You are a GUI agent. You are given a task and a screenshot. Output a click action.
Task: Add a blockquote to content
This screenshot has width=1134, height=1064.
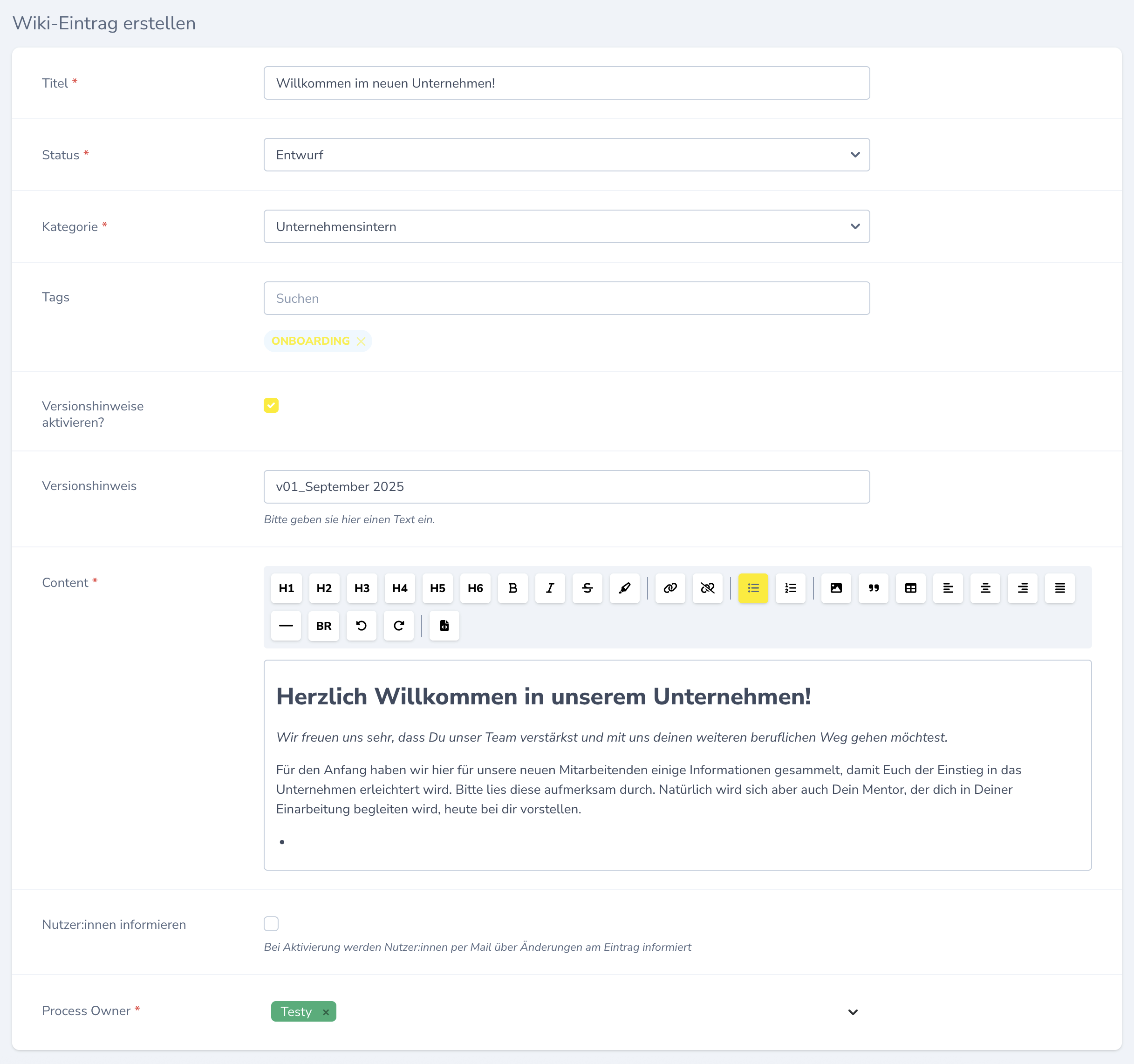coord(873,588)
